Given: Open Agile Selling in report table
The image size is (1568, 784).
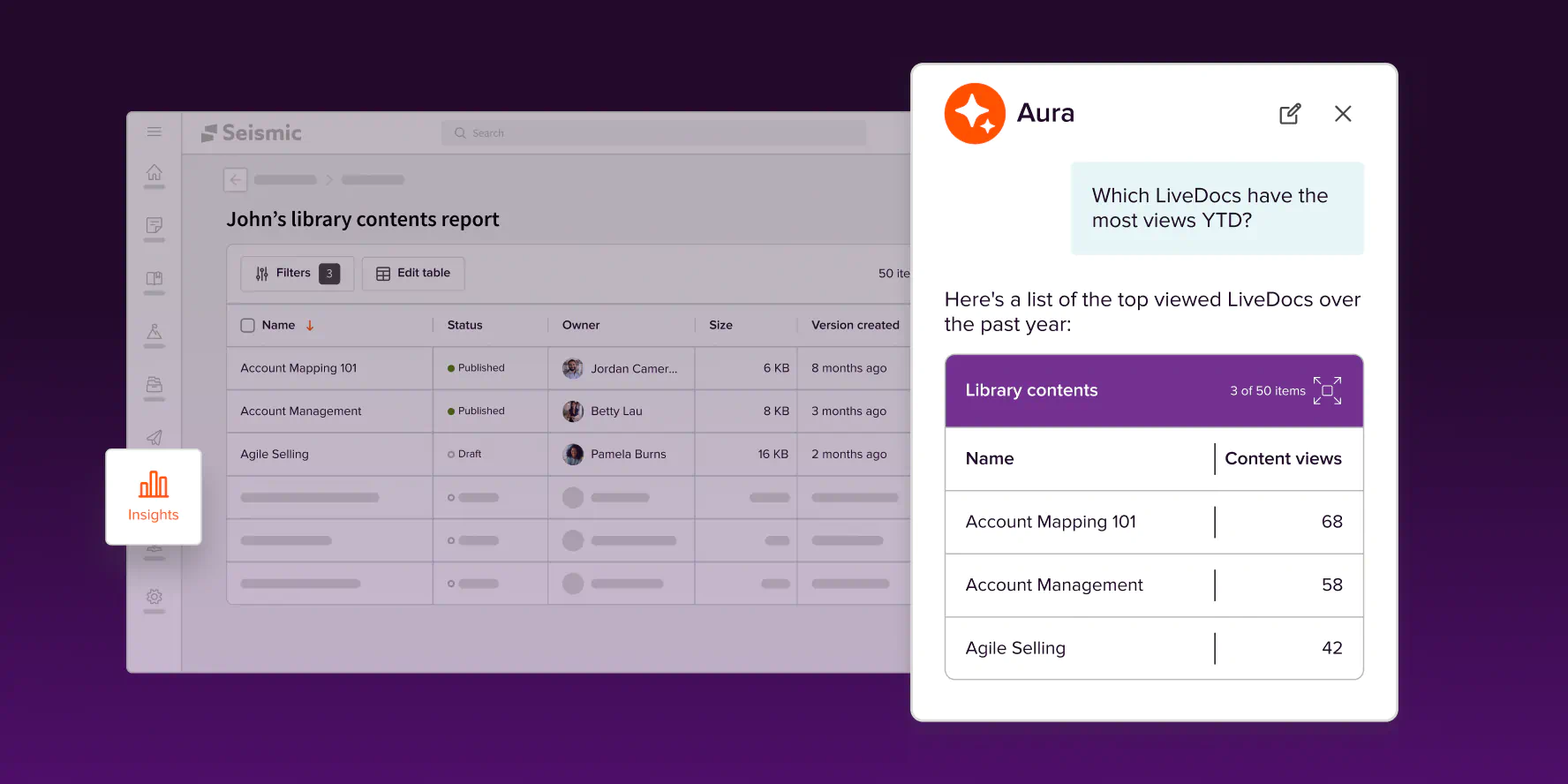Looking at the screenshot, I should [x=275, y=455].
